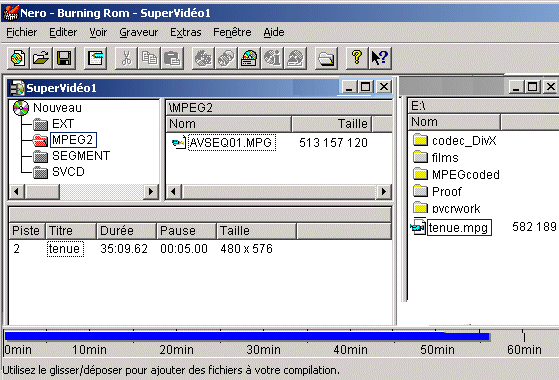The height and width of the screenshot is (380, 559).
Task: Open the file browser with the folder icon
Action: tap(326, 58)
